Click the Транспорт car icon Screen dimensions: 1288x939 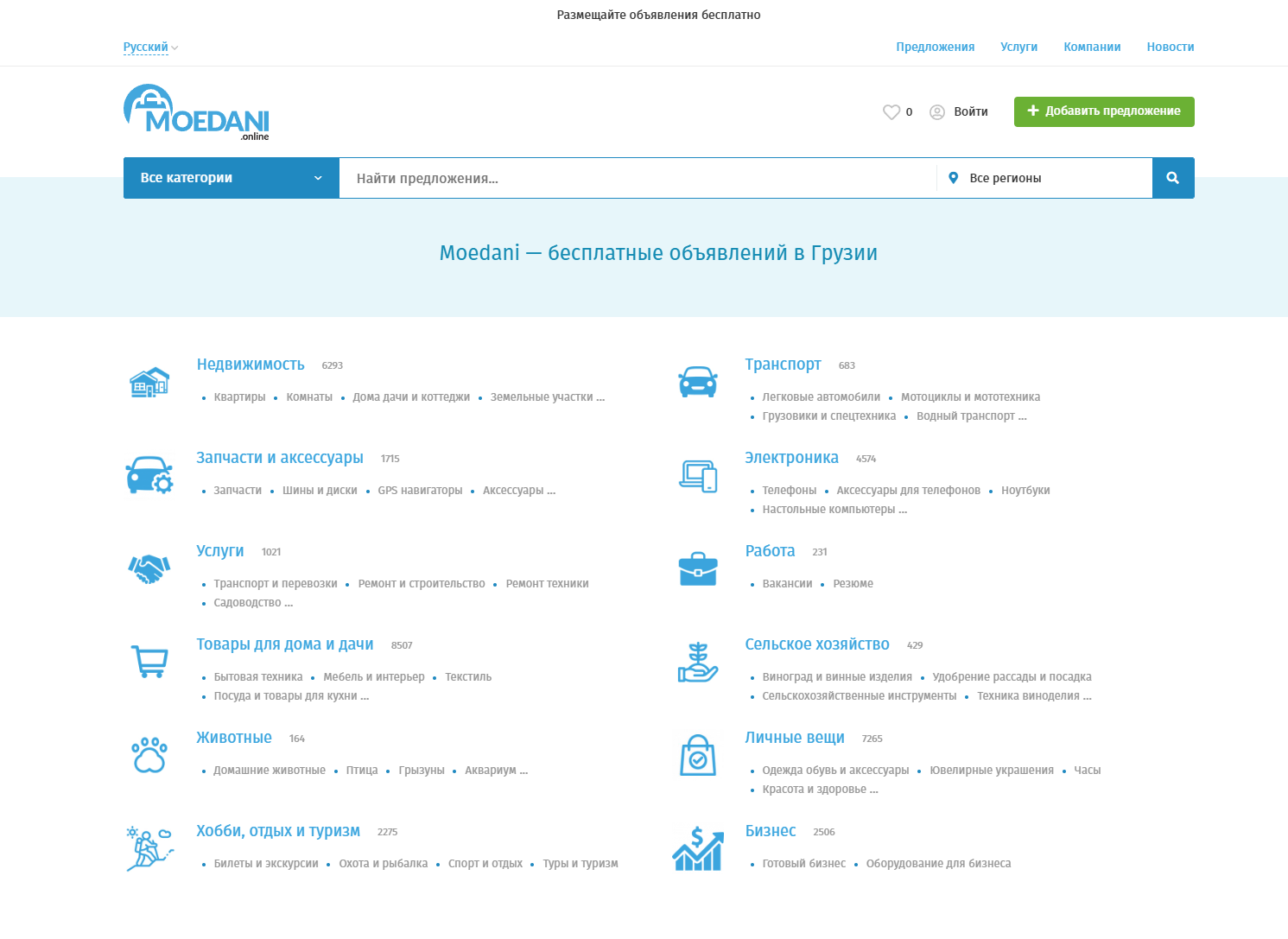point(698,382)
